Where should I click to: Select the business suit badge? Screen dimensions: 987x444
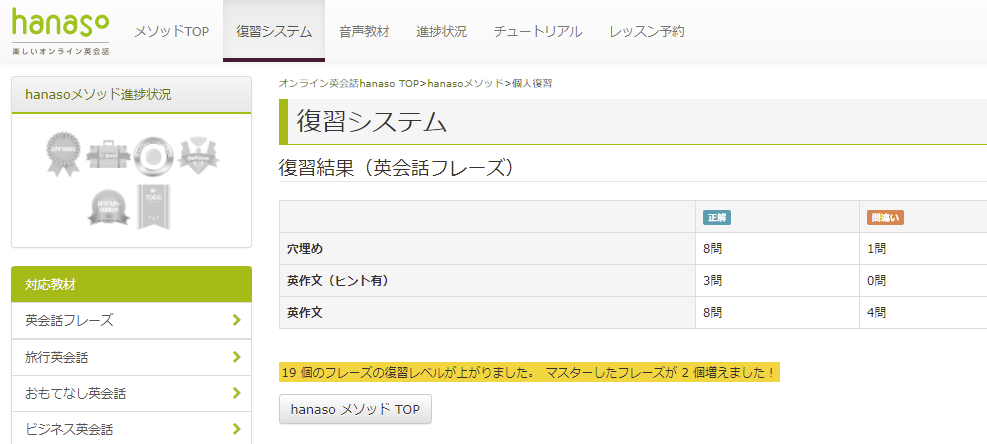pyautogui.click(x=199, y=154)
